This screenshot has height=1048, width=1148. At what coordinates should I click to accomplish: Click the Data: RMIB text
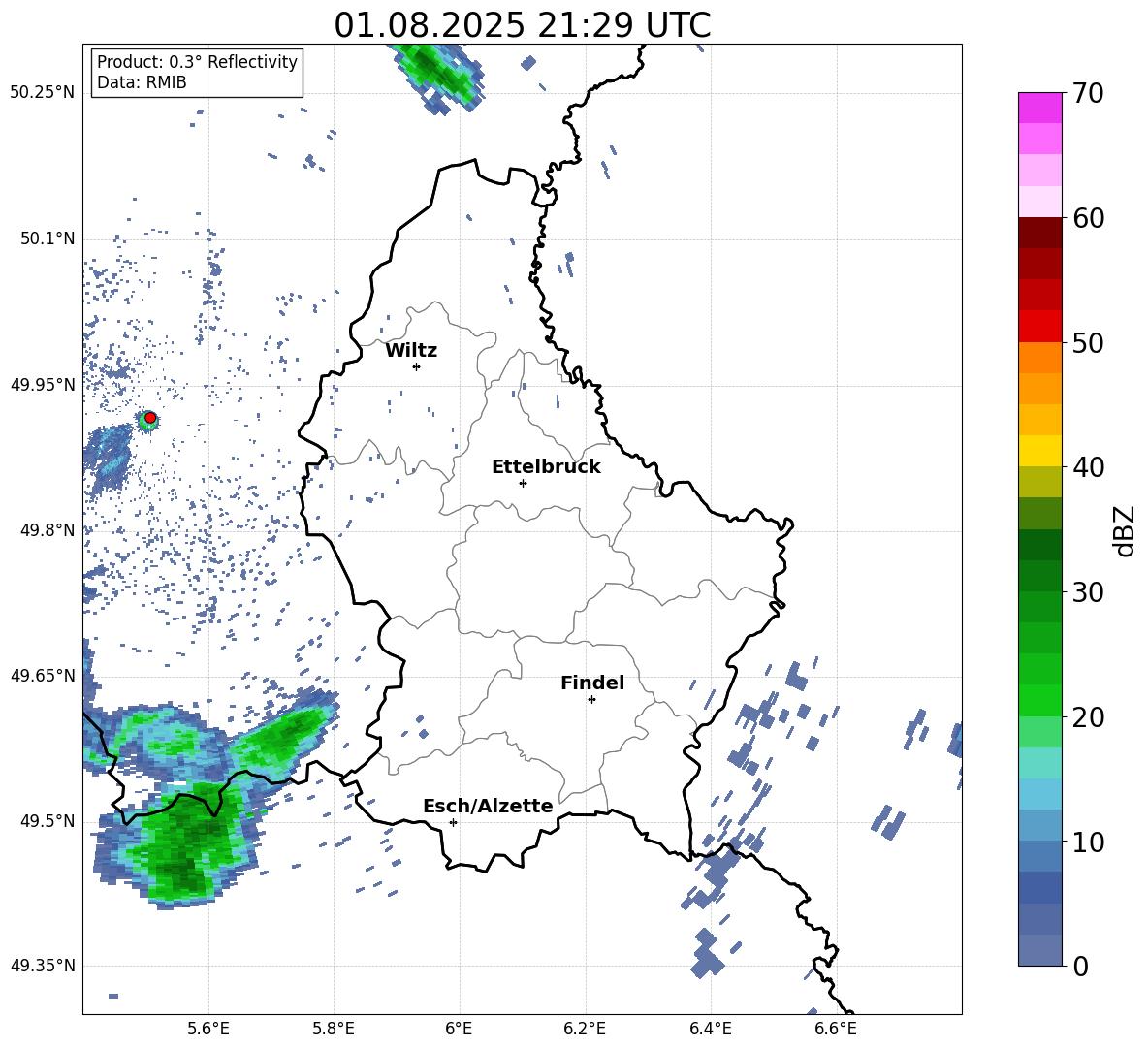click(142, 82)
